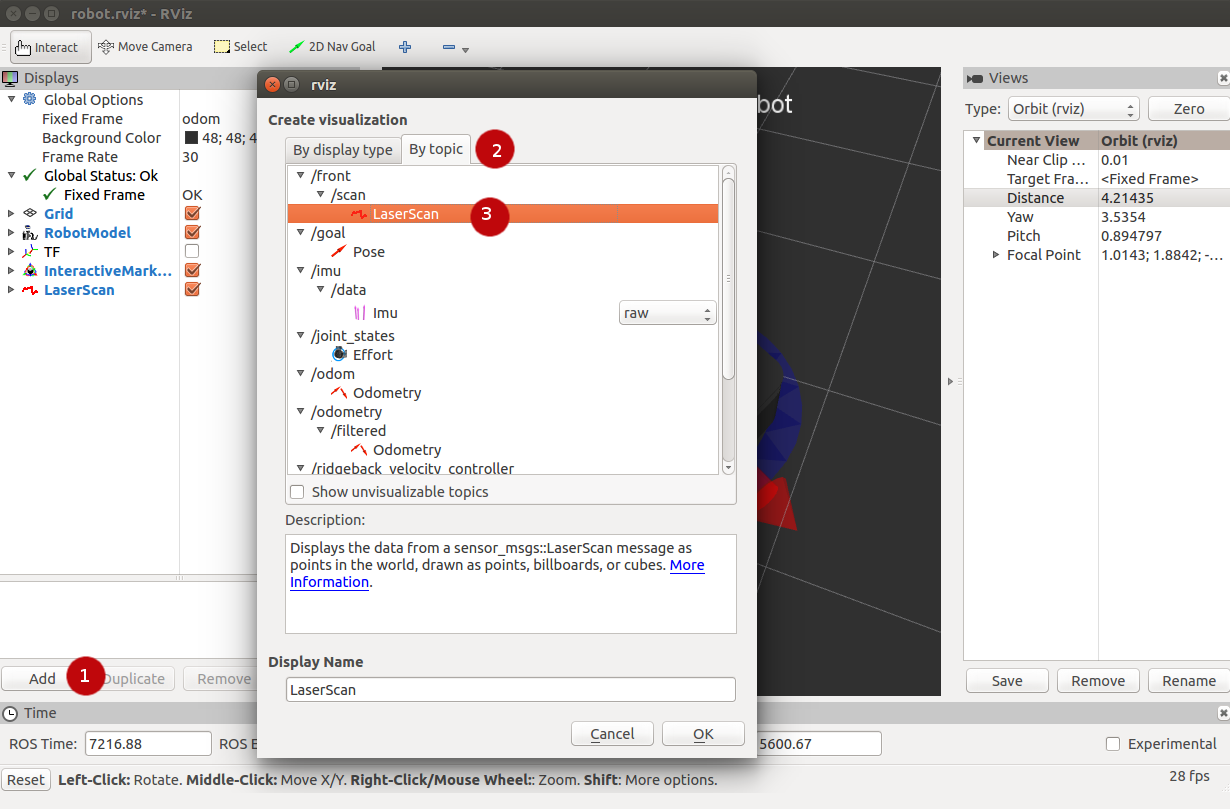Choose the Select tool in toolbar
Viewport: 1230px width, 809px height.
tap(240, 47)
